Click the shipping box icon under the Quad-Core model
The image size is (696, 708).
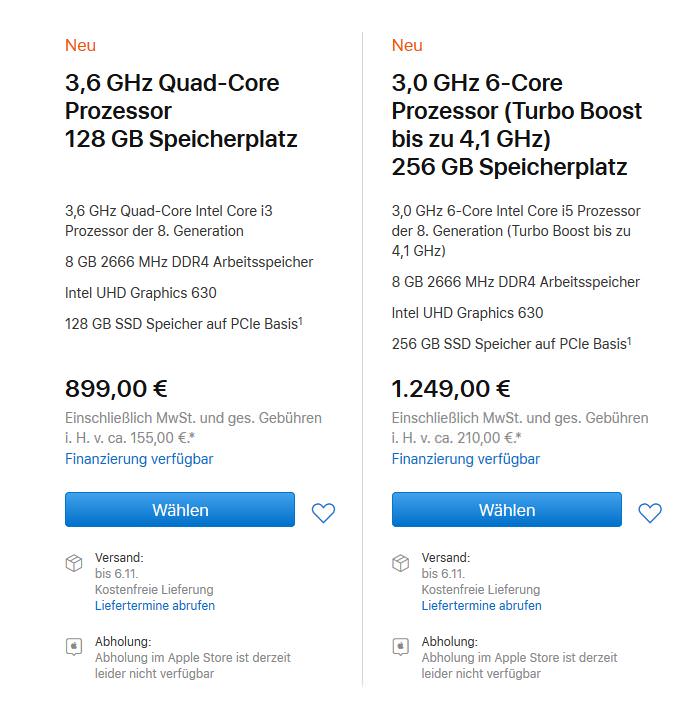(74, 564)
